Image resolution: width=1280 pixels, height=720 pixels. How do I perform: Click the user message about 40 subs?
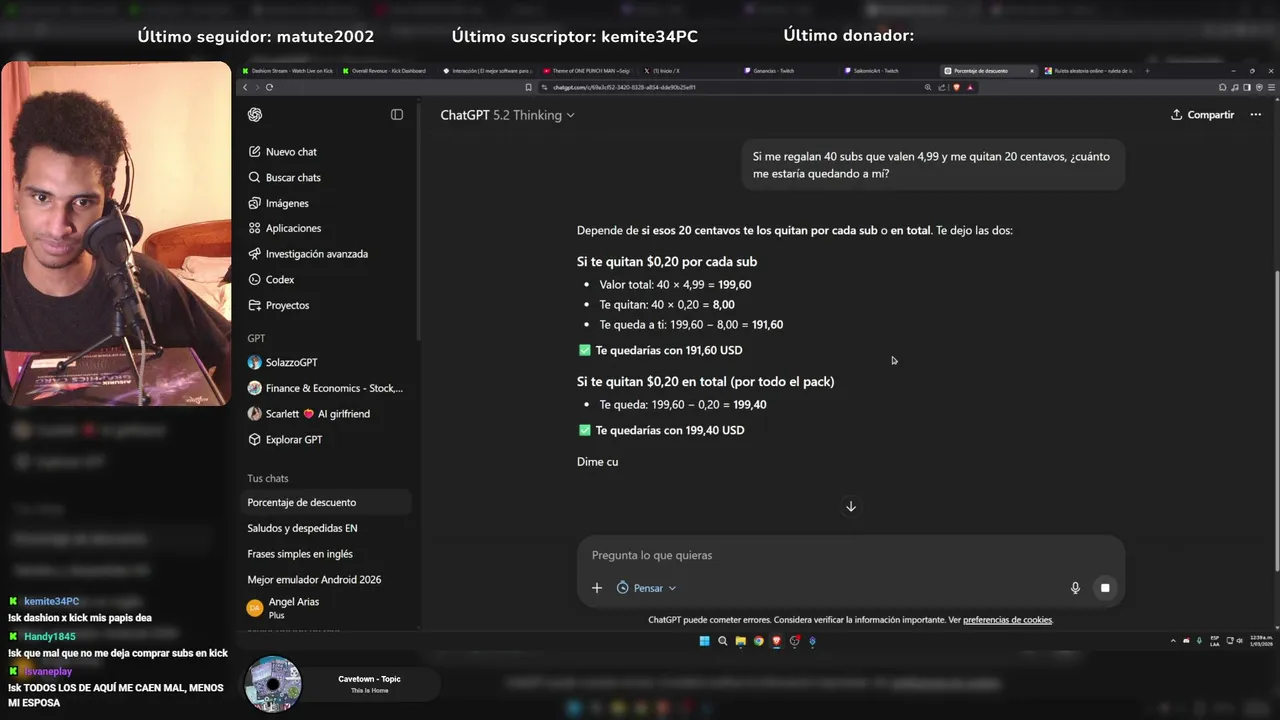(931, 165)
